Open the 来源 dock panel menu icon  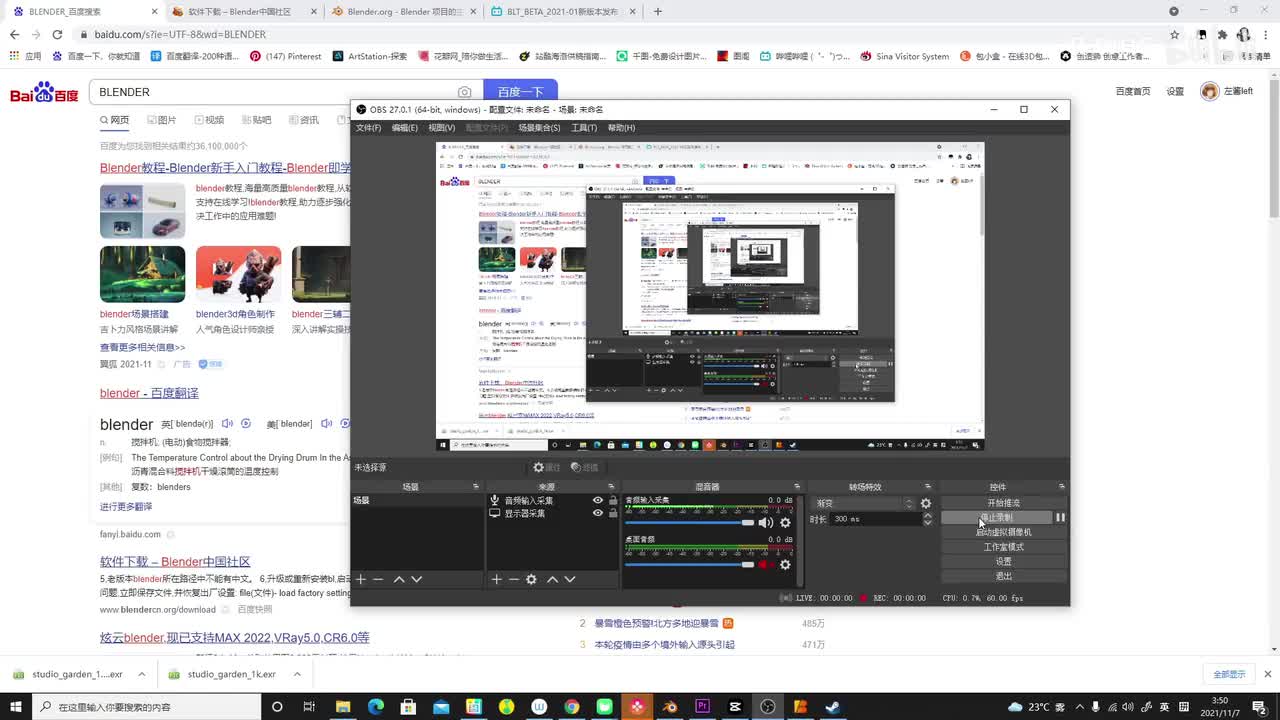point(612,487)
